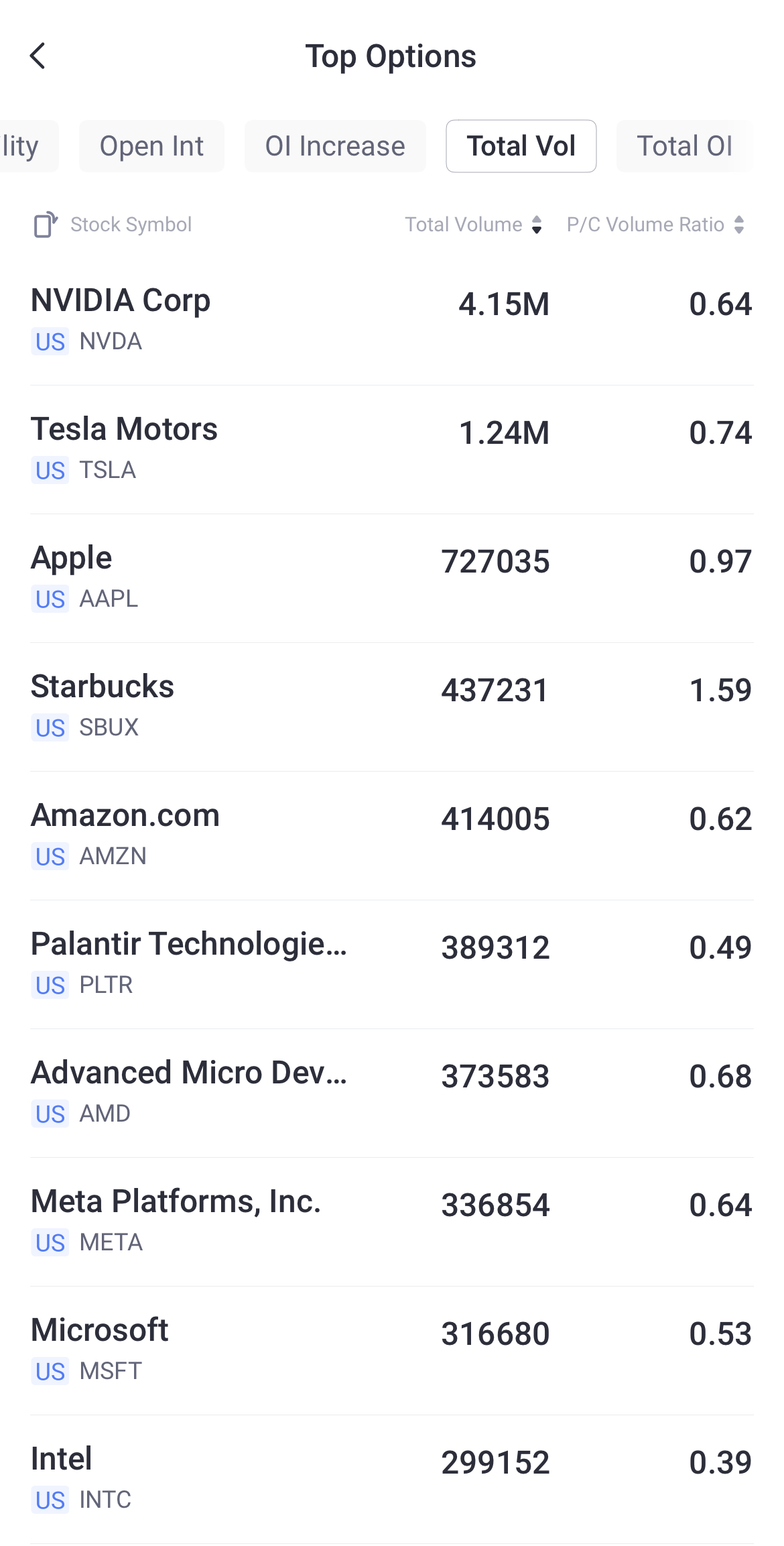This screenshot has width=784, height=1546.
Task: Tap the Total Volume column header
Action: tap(464, 225)
